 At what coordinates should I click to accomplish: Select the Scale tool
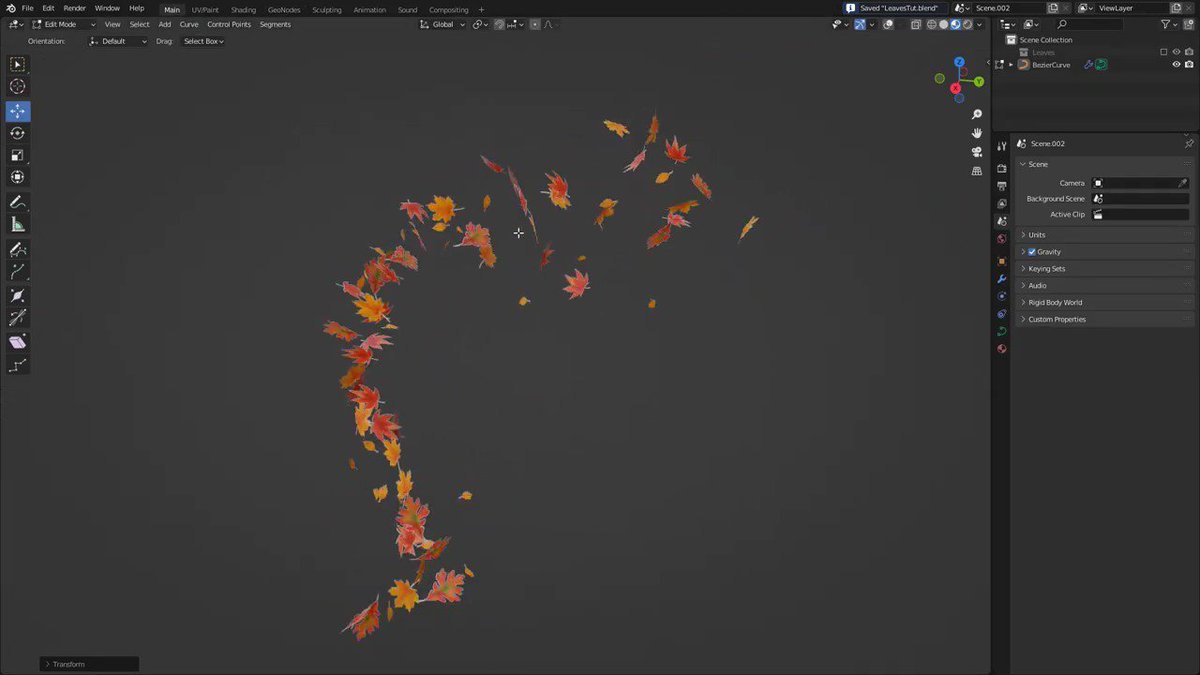(x=17, y=155)
